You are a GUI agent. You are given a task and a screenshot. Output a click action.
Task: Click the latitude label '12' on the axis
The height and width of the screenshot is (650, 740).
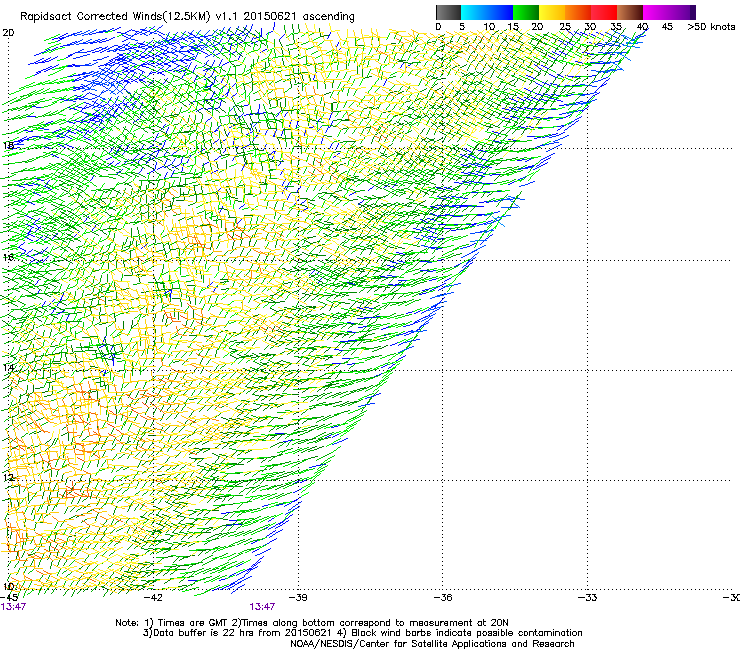pos(8,477)
